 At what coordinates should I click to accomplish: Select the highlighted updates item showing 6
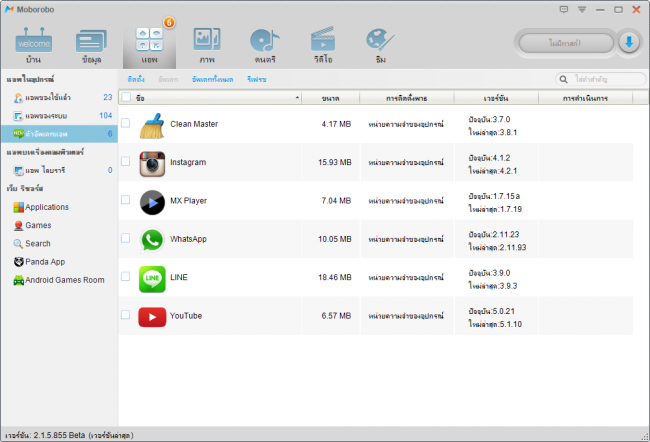point(59,134)
